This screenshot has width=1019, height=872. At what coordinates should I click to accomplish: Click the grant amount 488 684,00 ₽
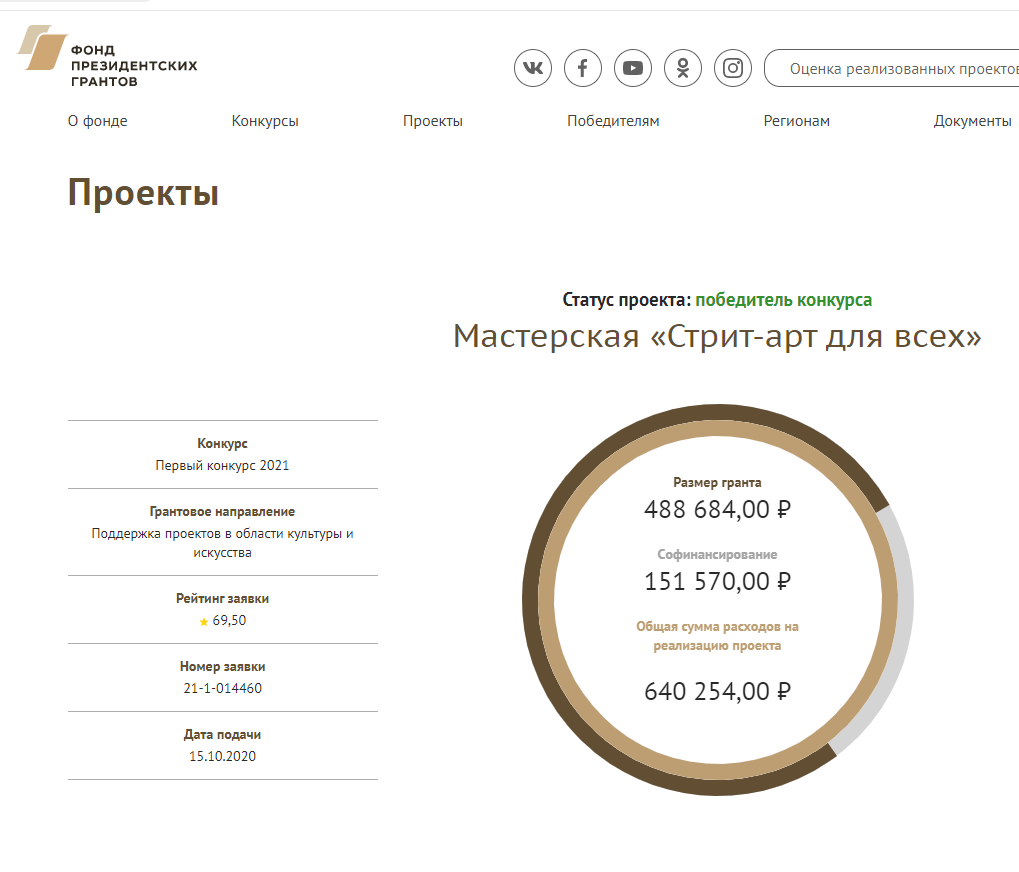717,509
